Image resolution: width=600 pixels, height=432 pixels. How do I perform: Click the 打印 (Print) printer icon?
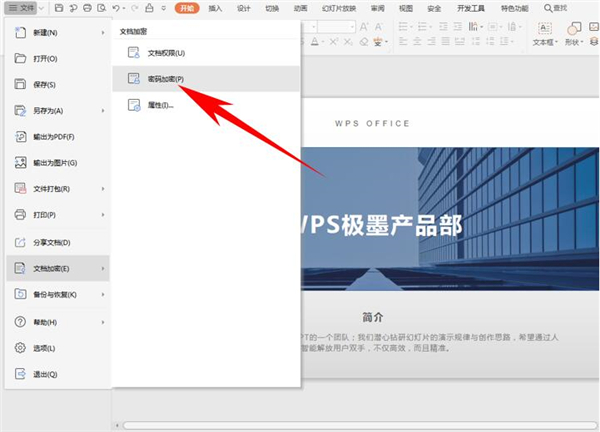pyautogui.click(x=21, y=215)
